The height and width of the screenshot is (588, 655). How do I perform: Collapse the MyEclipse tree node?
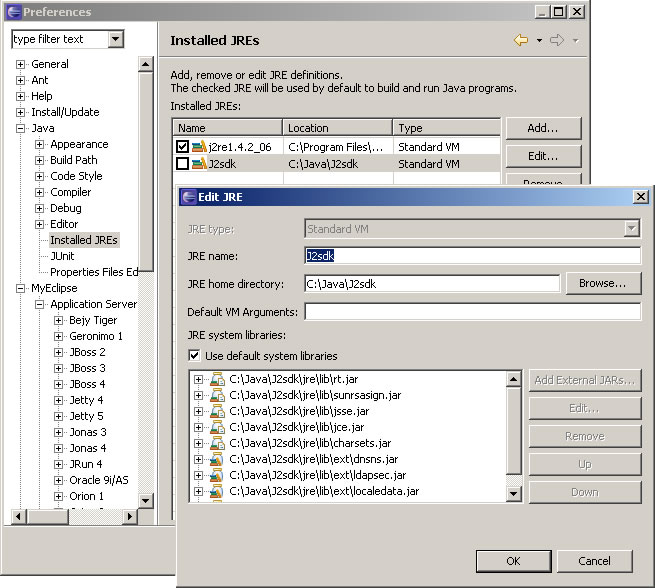tap(20, 289)
